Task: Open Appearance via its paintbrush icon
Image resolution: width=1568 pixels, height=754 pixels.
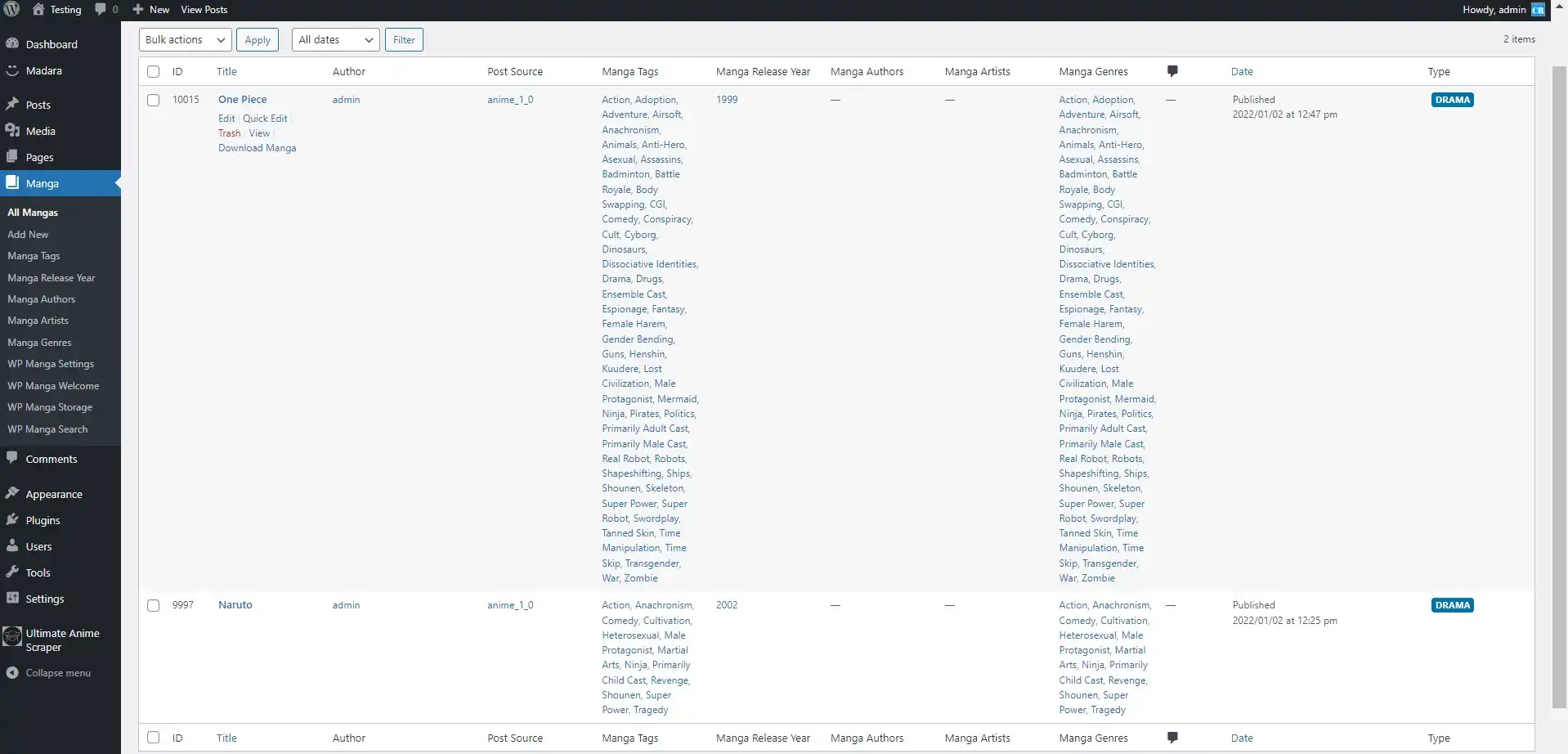Action: point(12,494)
